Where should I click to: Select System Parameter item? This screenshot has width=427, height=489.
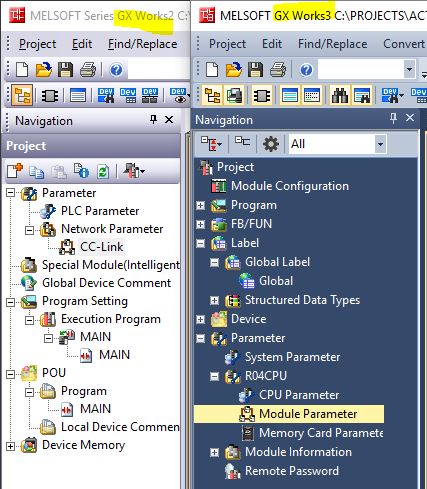[292, 357]
